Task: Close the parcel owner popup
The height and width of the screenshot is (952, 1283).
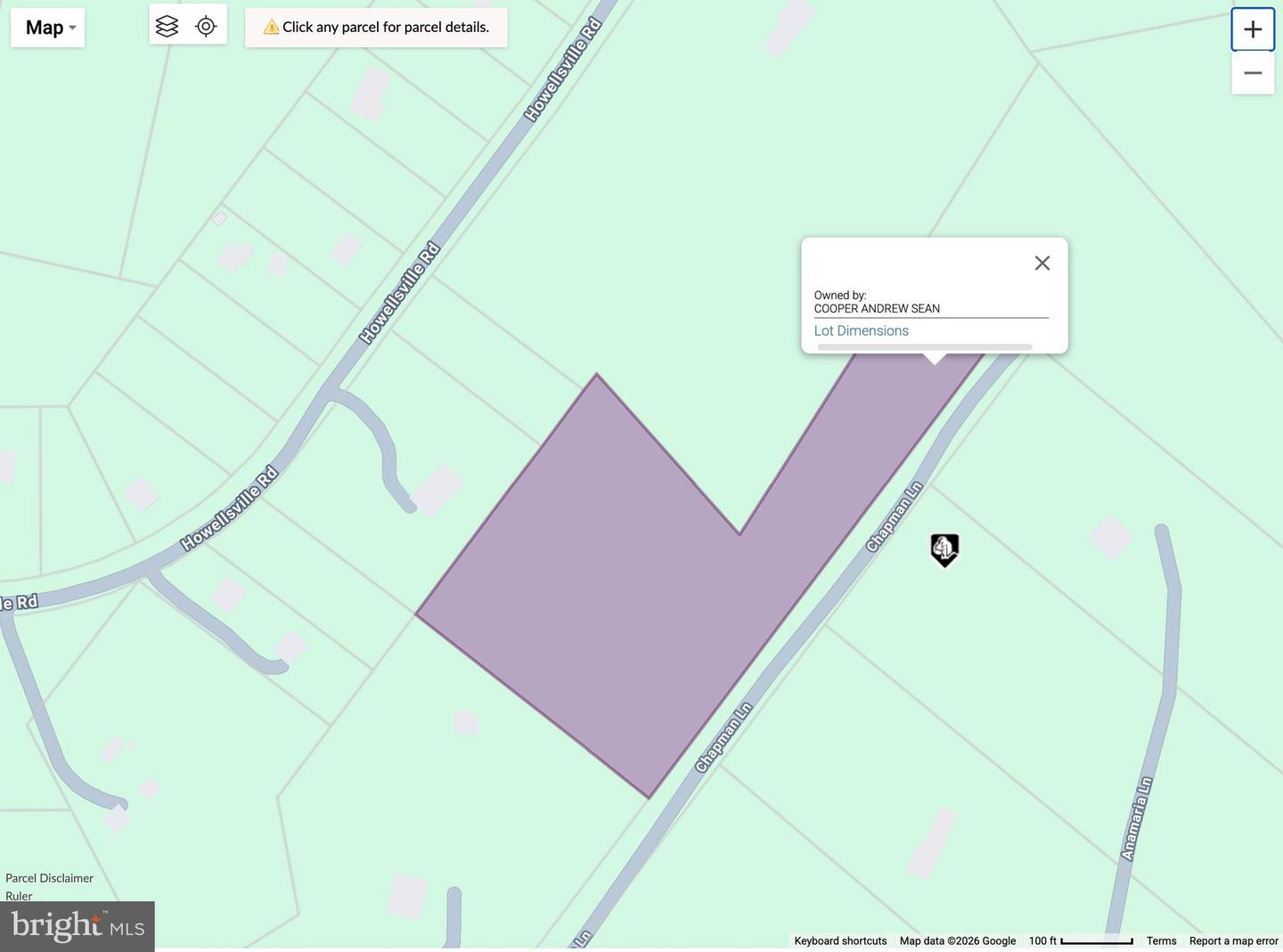Action: click(1042, 263)
